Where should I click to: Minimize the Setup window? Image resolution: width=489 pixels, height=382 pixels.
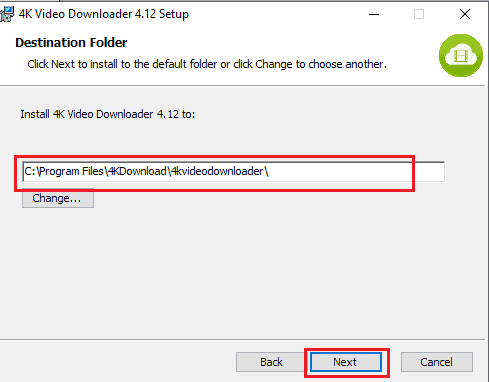(x=374, y=14)
